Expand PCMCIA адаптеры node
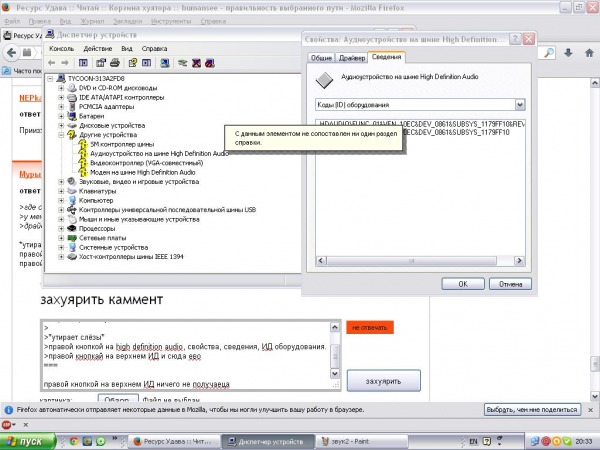The image size is (600, 450). [x=61, y=107]
